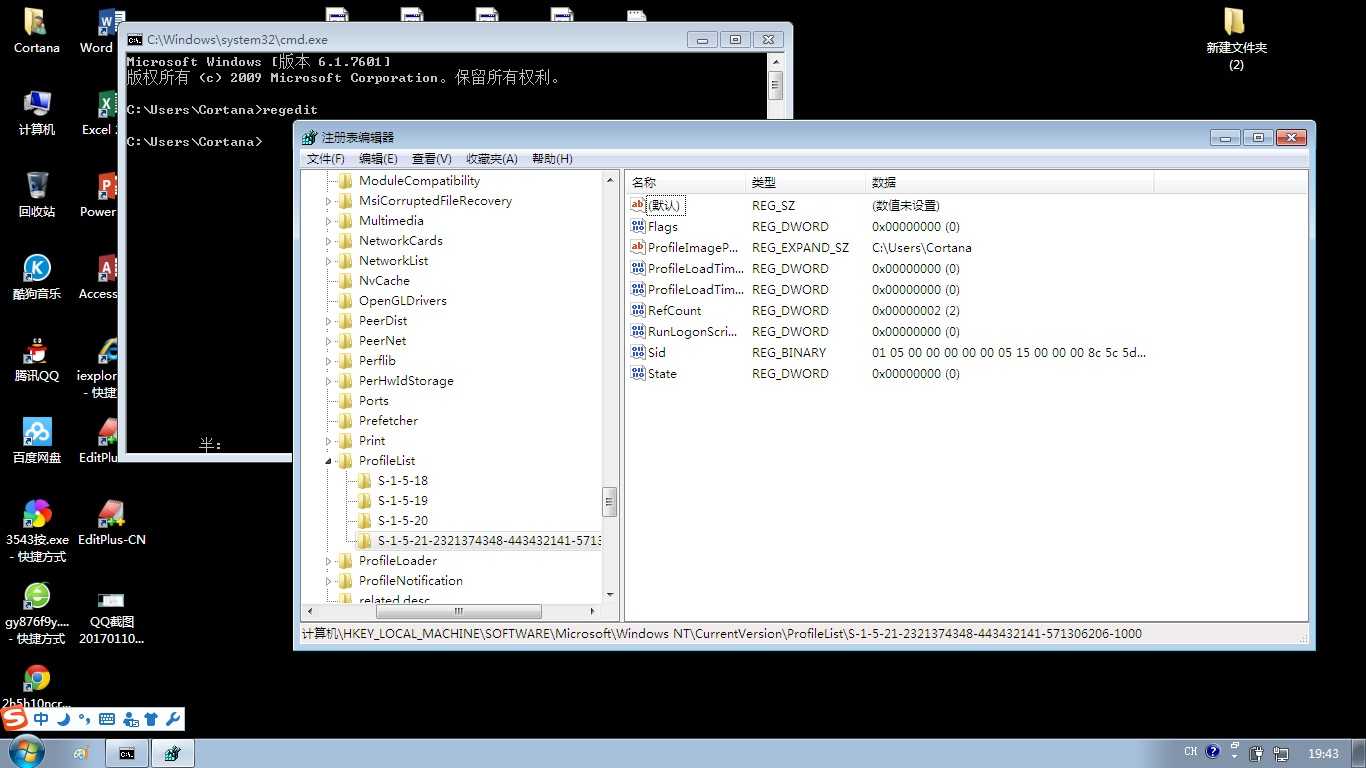Image resolution: width=1366 pixels, height=768 pixels.
Task: Select the EditPlus-CN desktop shortcut
Action: click(x=112, y=523)
